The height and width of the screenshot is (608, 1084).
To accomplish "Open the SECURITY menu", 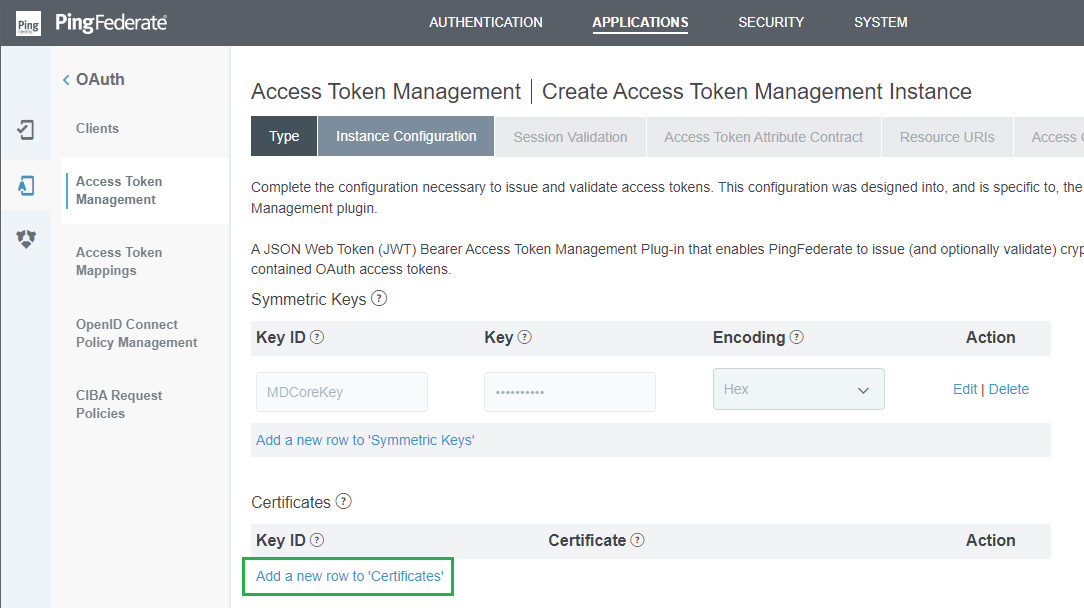I will tap(771, 22).
